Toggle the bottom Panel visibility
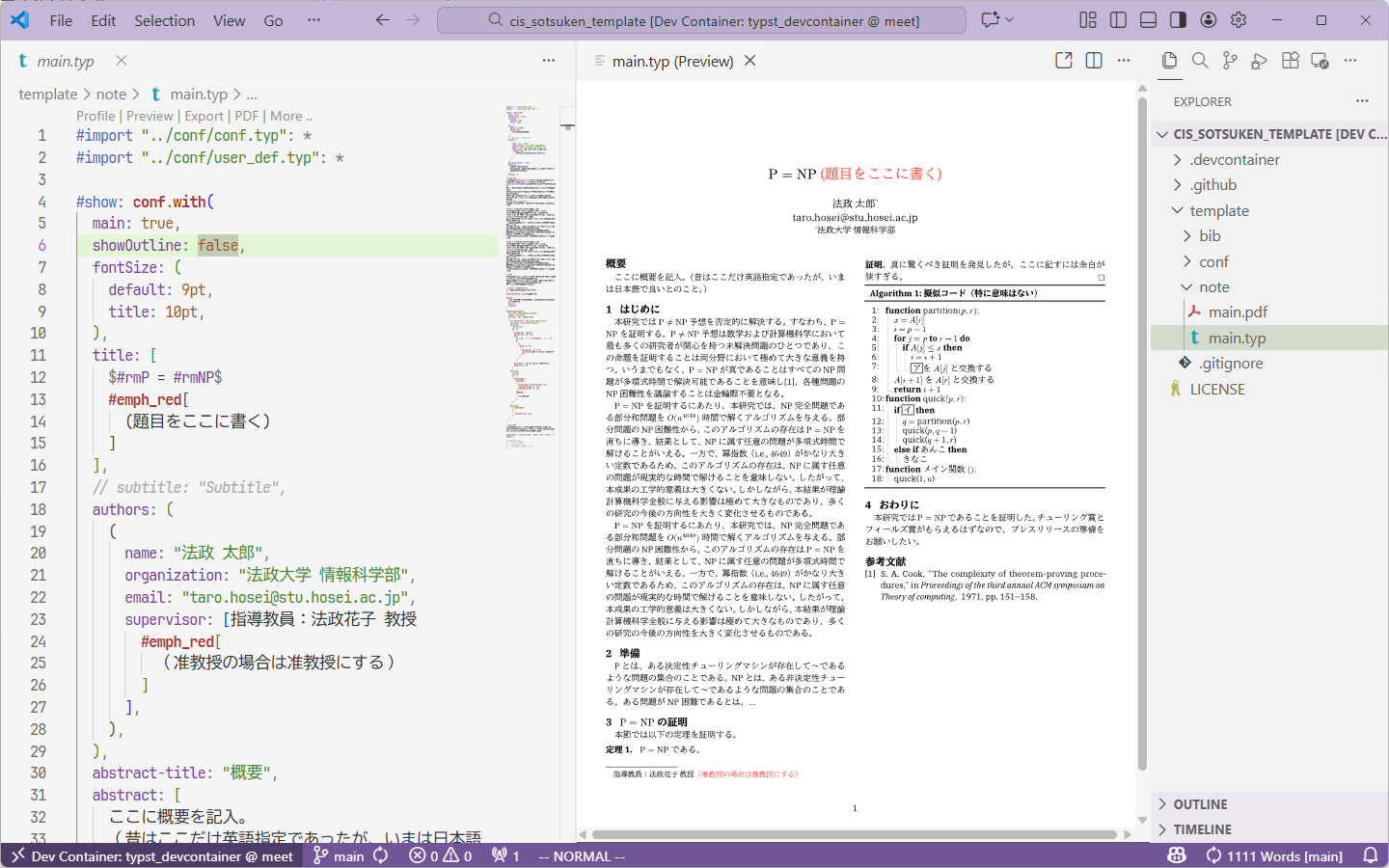Screen dimensions: 1389x868 point(1148,20)
